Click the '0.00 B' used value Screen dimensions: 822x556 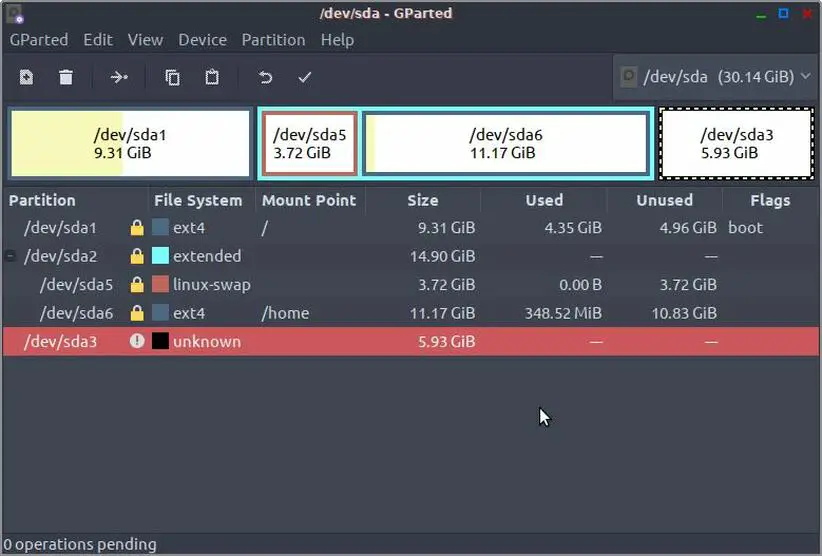click(x=580, y=284)
